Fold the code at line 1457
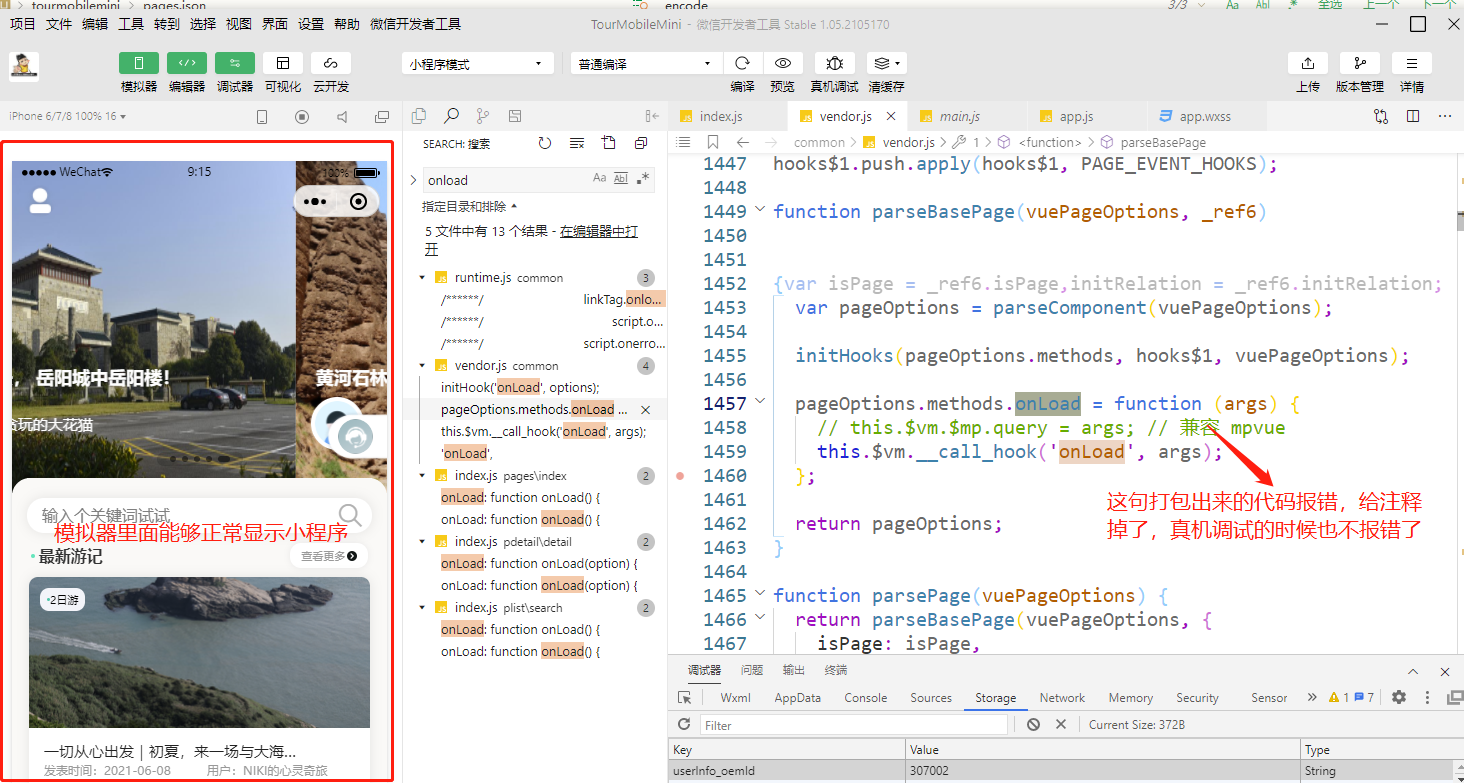Viewport: 1464px width, 783px height. [760, 402]
